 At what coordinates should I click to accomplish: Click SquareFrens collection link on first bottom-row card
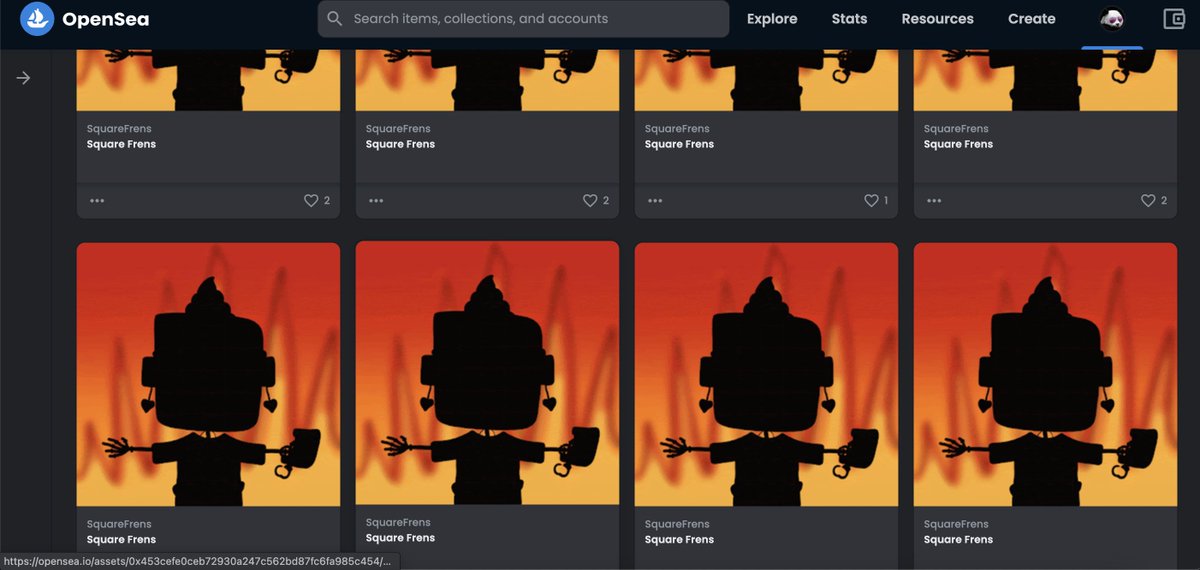[x=119, y=524]
